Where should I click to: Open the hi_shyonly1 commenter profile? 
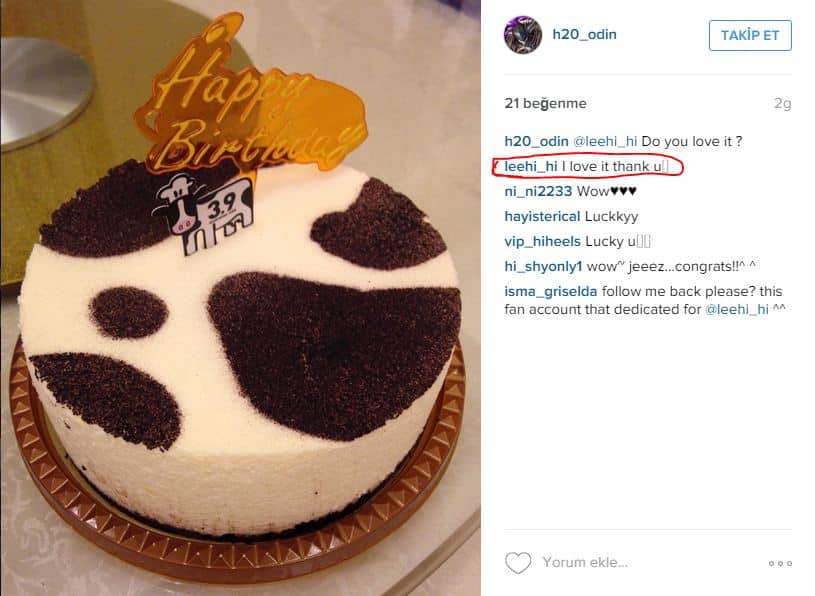point(543,266)
